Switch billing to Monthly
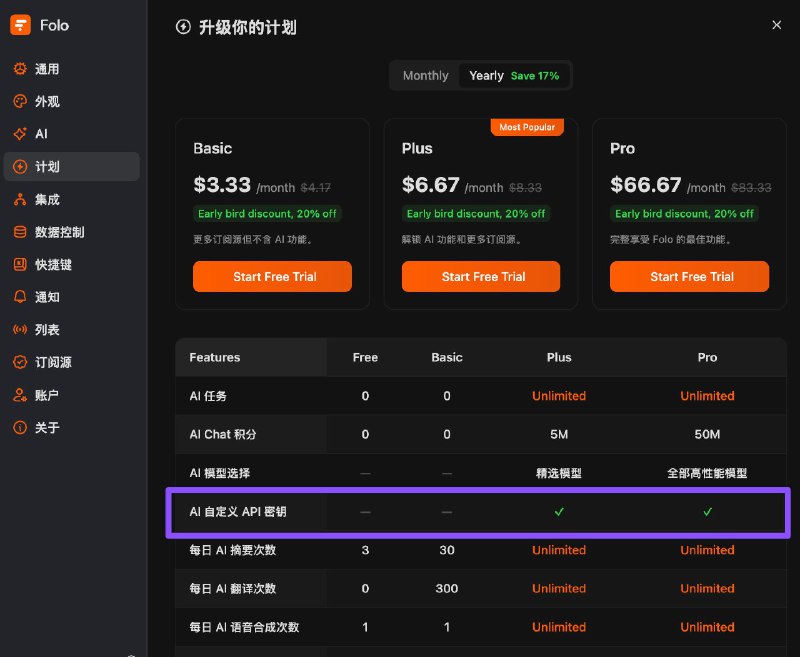 [425, 75]
